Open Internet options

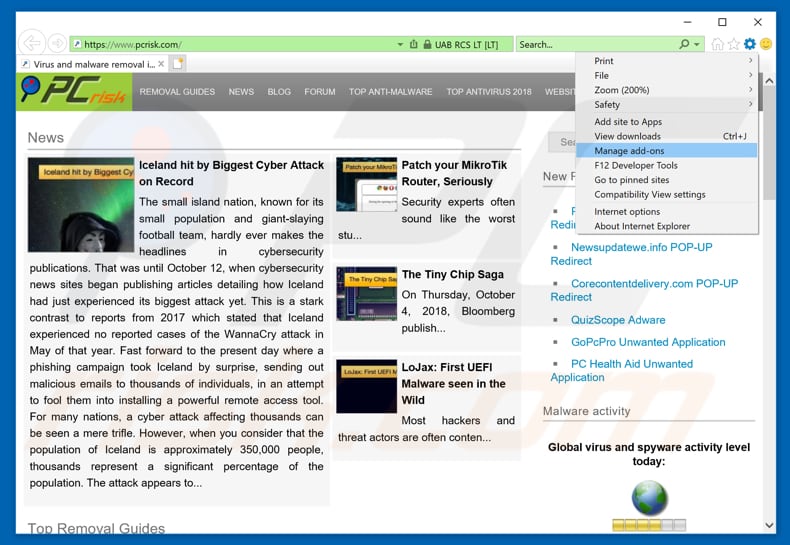pos(666,212)
